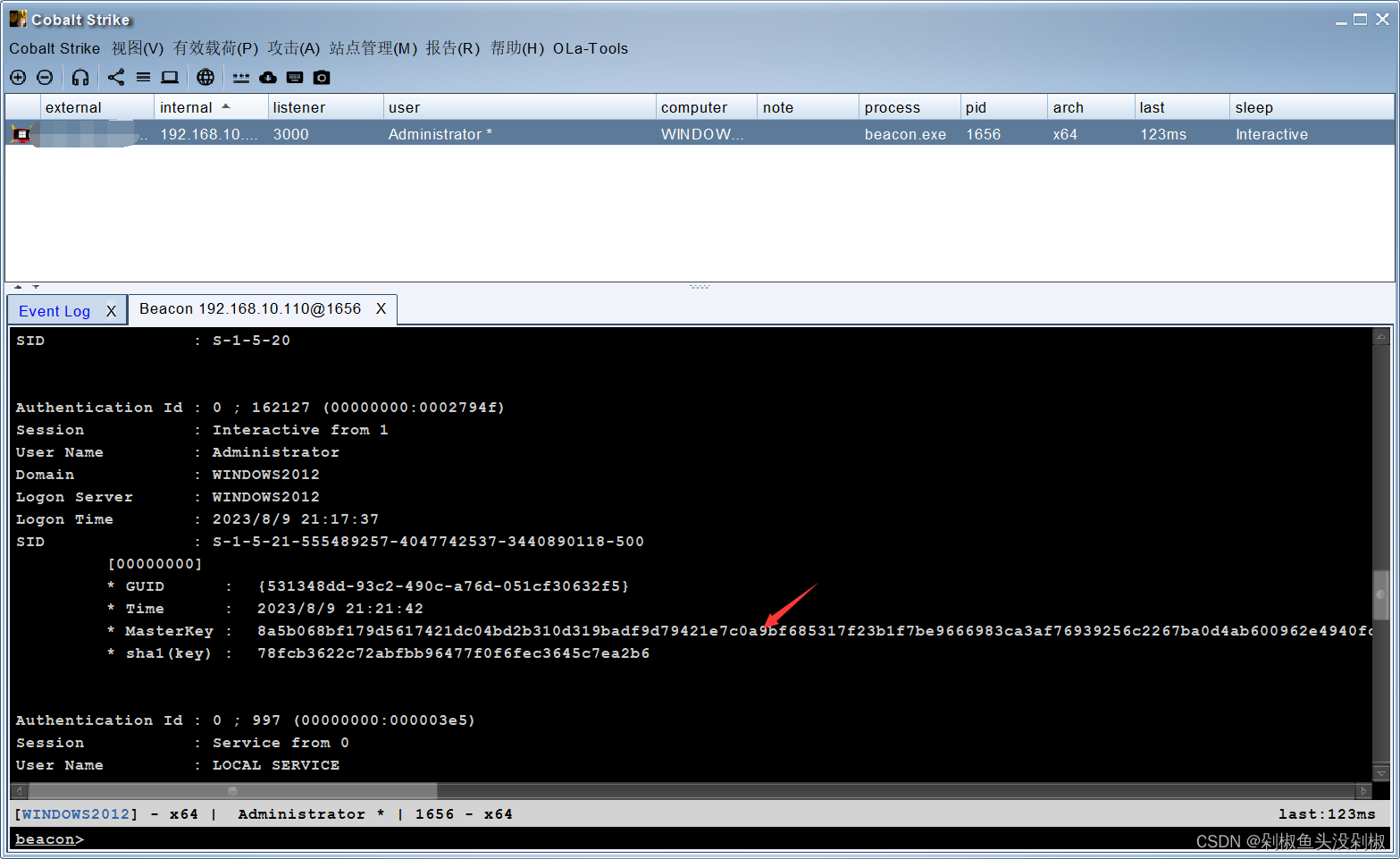Screen dimensions: 1400x859
Task: Click the horizontal scroll left arrow
Action: tap(19, 791)
